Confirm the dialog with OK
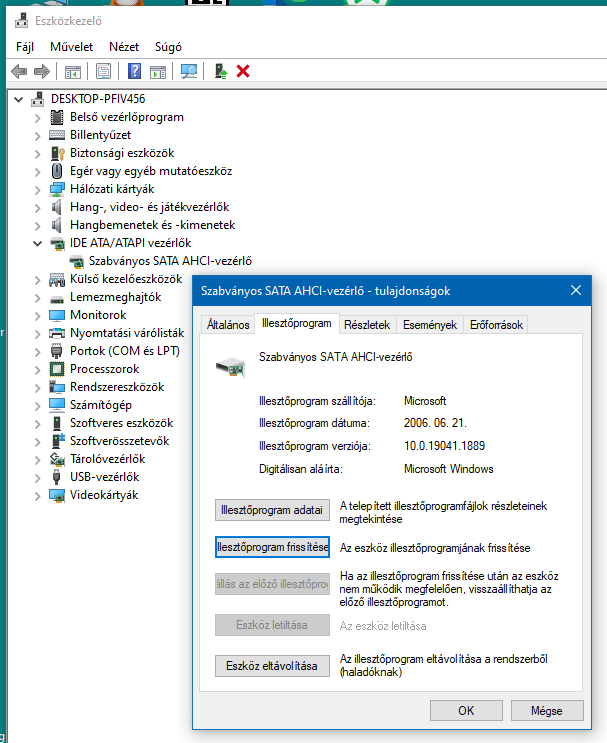This screenshot has width=607, height=743. coord(466,711)
